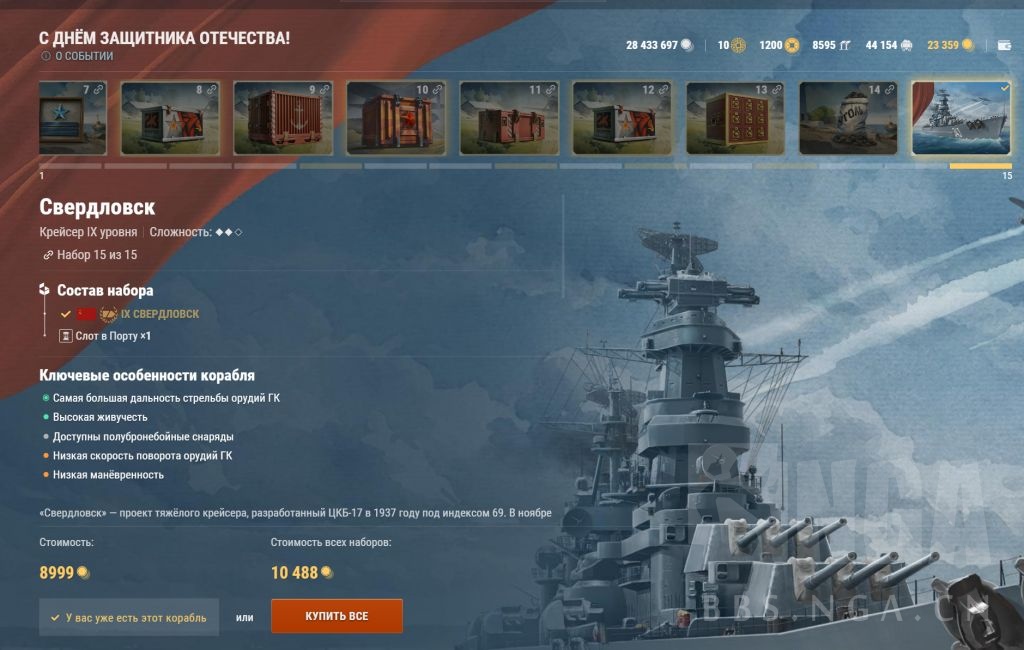Click the bundle progress bar final segment
1024x650 pixels.
click(981, 166)
